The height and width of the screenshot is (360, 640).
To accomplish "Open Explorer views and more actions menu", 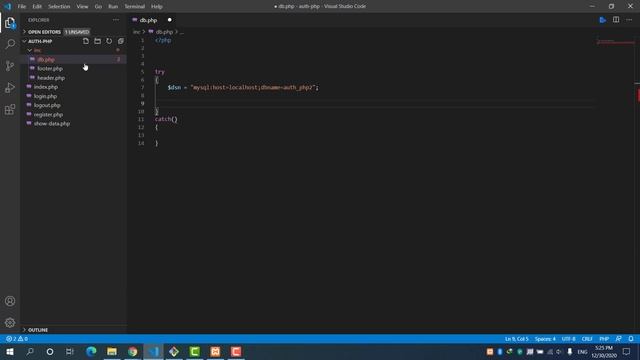I will 116,20.
